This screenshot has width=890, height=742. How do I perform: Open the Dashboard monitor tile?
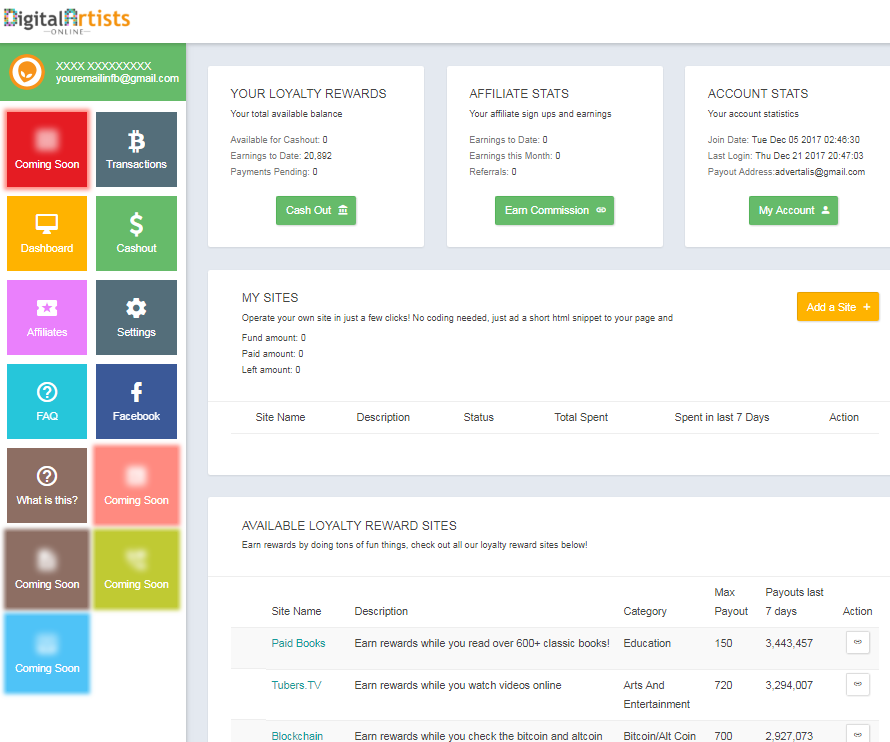[x=47, y=233]
